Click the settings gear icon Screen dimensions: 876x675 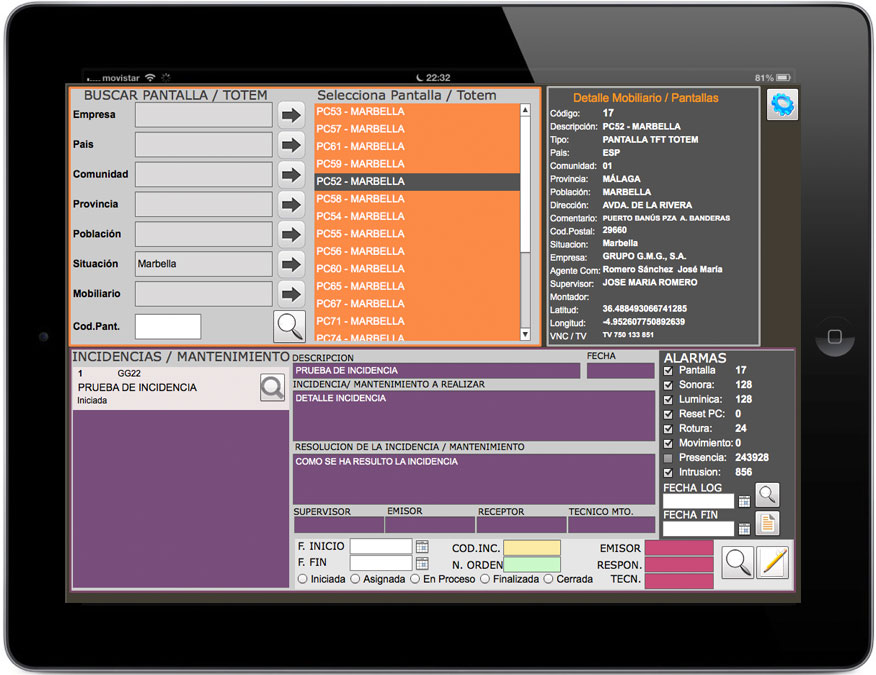pyautogui.click(x=782, y=105)
